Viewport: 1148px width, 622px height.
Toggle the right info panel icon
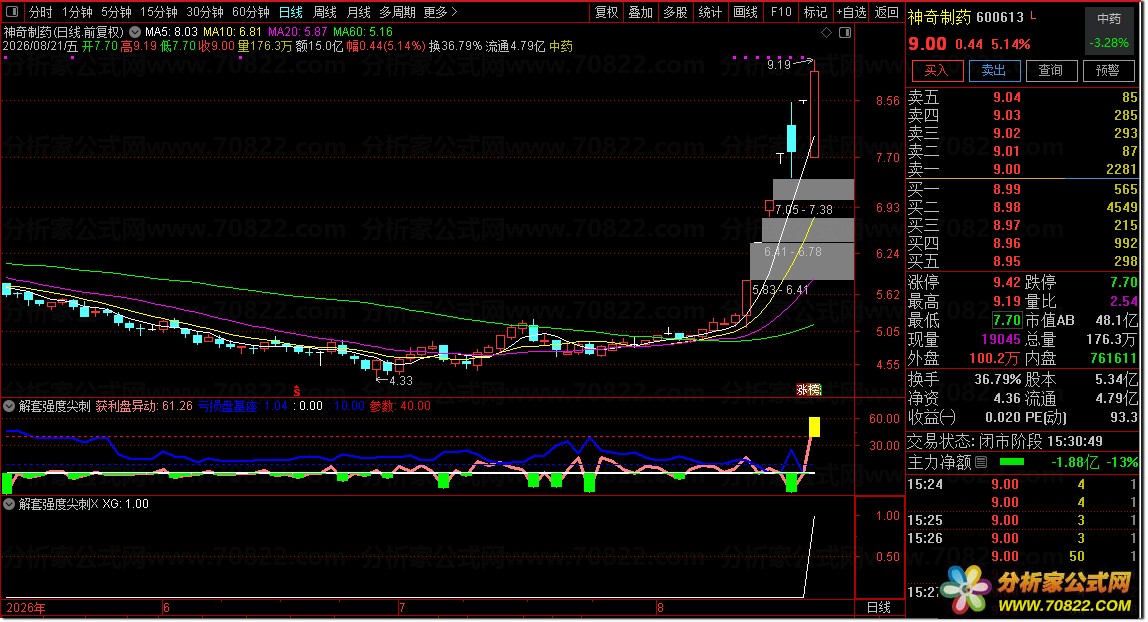845,32
